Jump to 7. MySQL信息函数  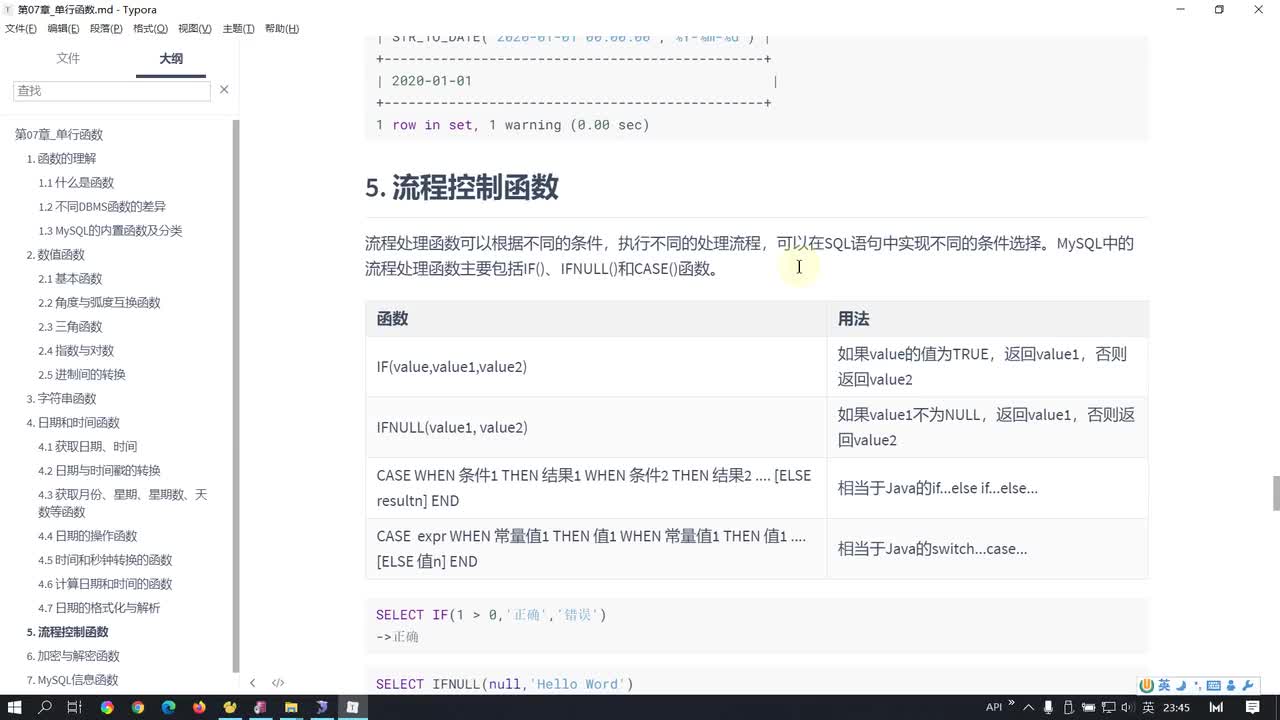[x=72, y=679]
